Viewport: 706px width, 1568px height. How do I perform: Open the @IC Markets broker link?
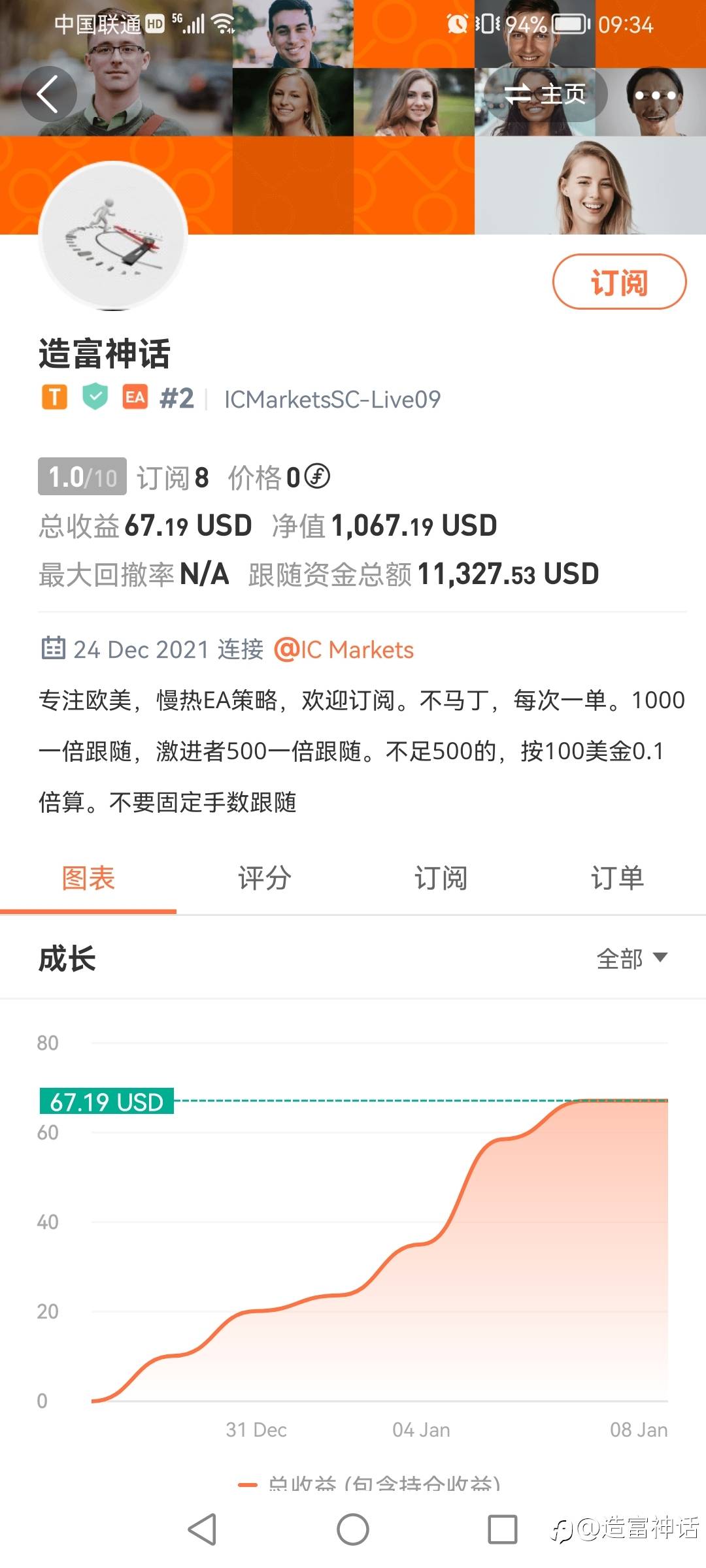point(345,649)
